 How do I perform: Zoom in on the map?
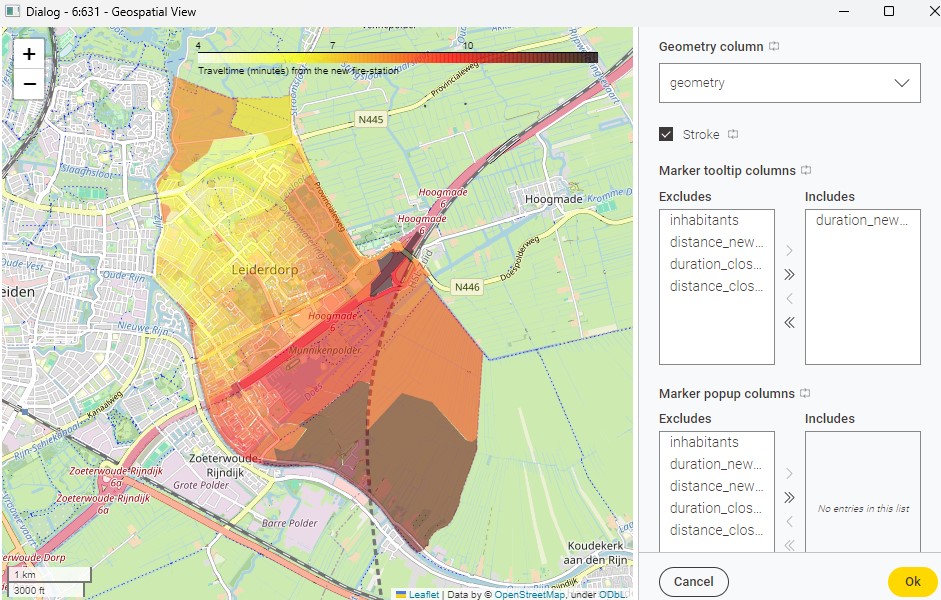(x=29, y=55)
